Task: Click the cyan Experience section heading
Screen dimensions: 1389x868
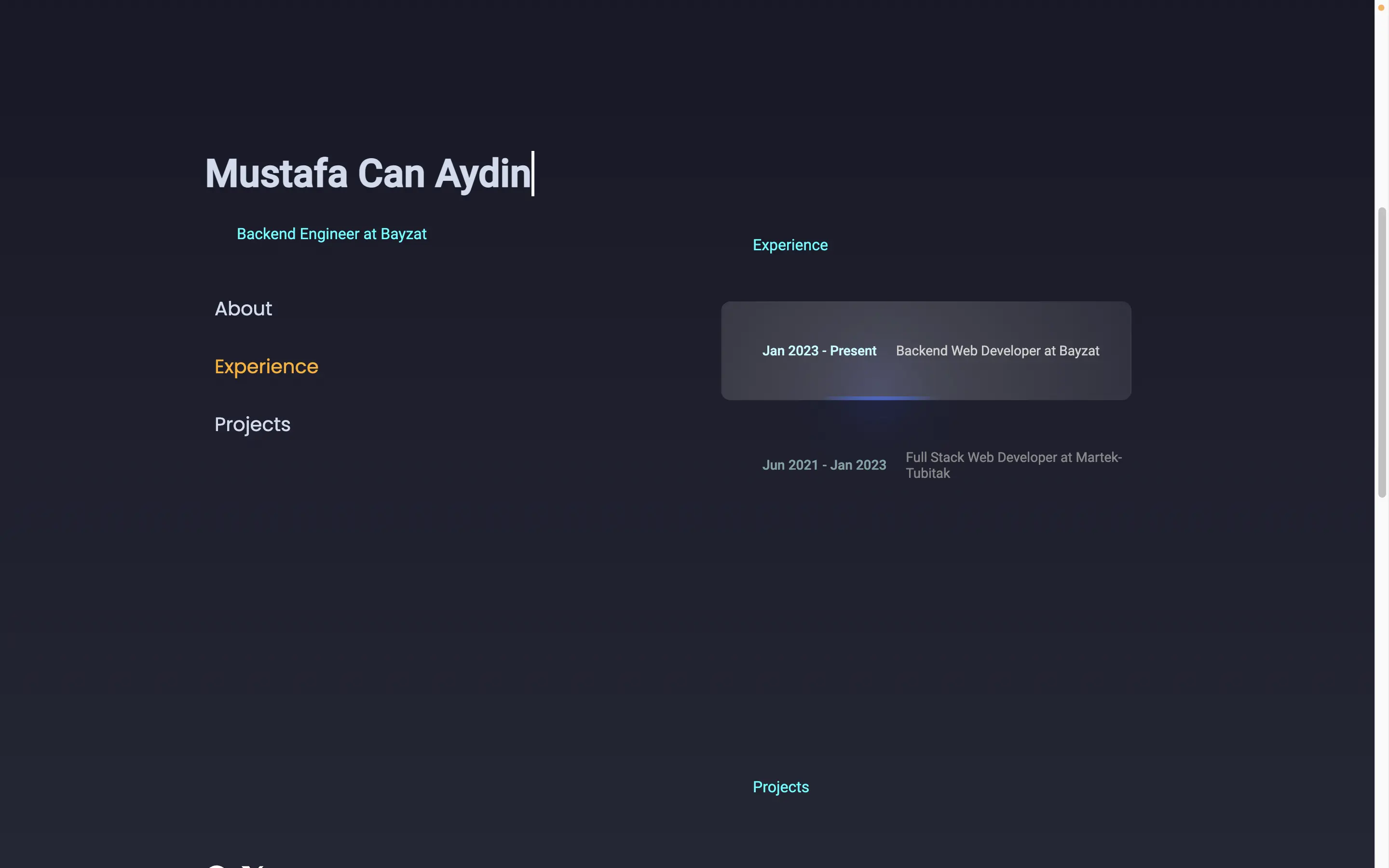Action: [x=790, y=245]
